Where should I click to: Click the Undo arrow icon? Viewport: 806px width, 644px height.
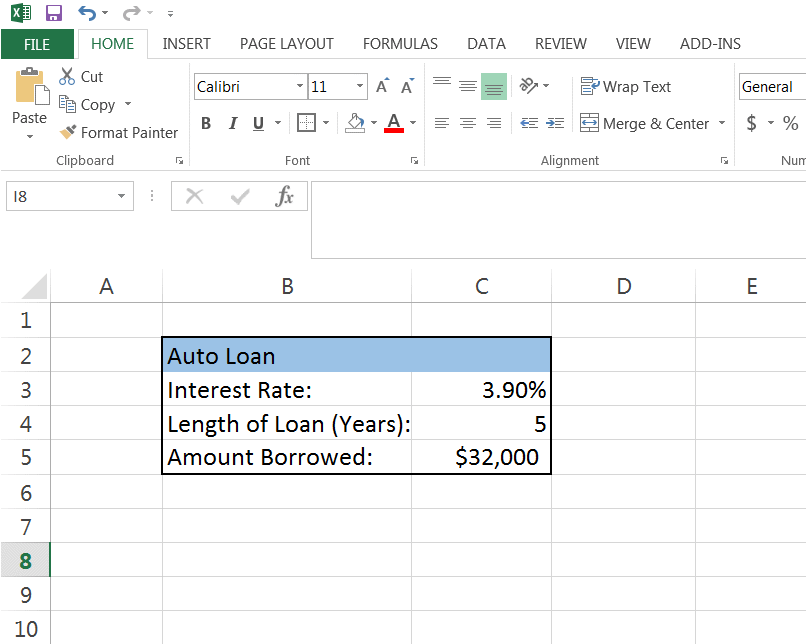click(x=87, y=13)
